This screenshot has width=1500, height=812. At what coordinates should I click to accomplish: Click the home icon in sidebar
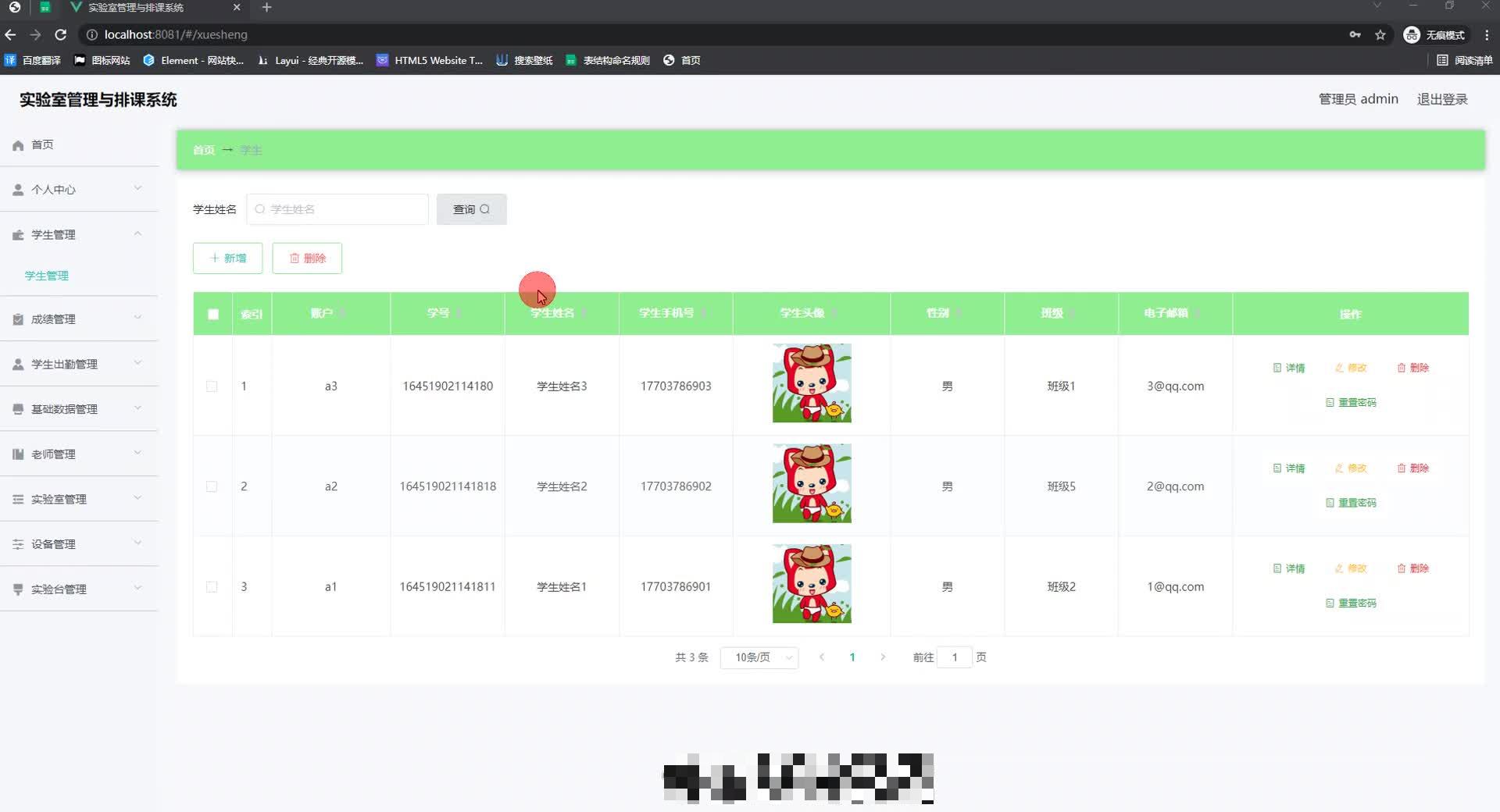18,145
